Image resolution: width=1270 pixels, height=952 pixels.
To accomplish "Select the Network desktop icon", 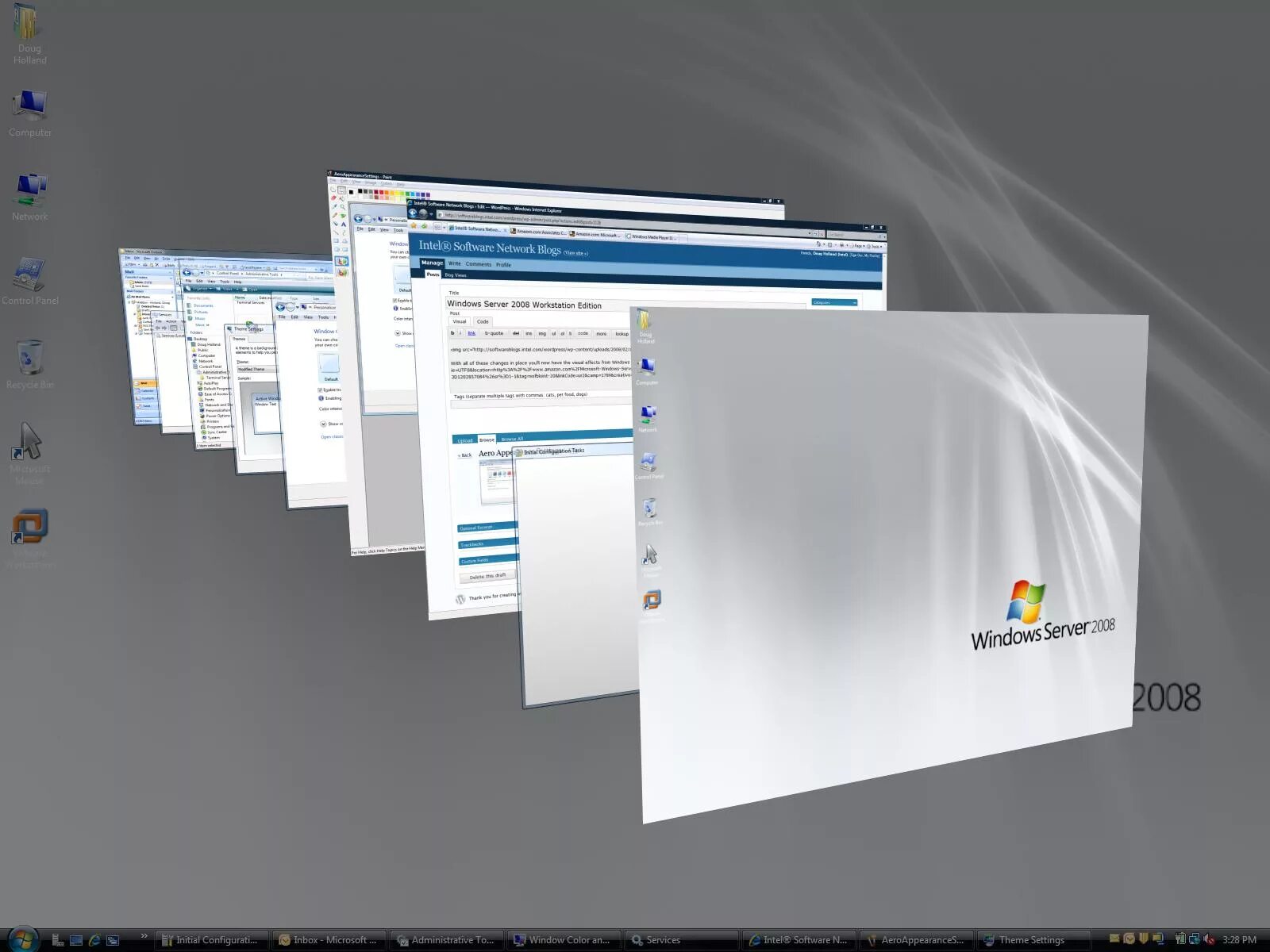I will point(29,198).
